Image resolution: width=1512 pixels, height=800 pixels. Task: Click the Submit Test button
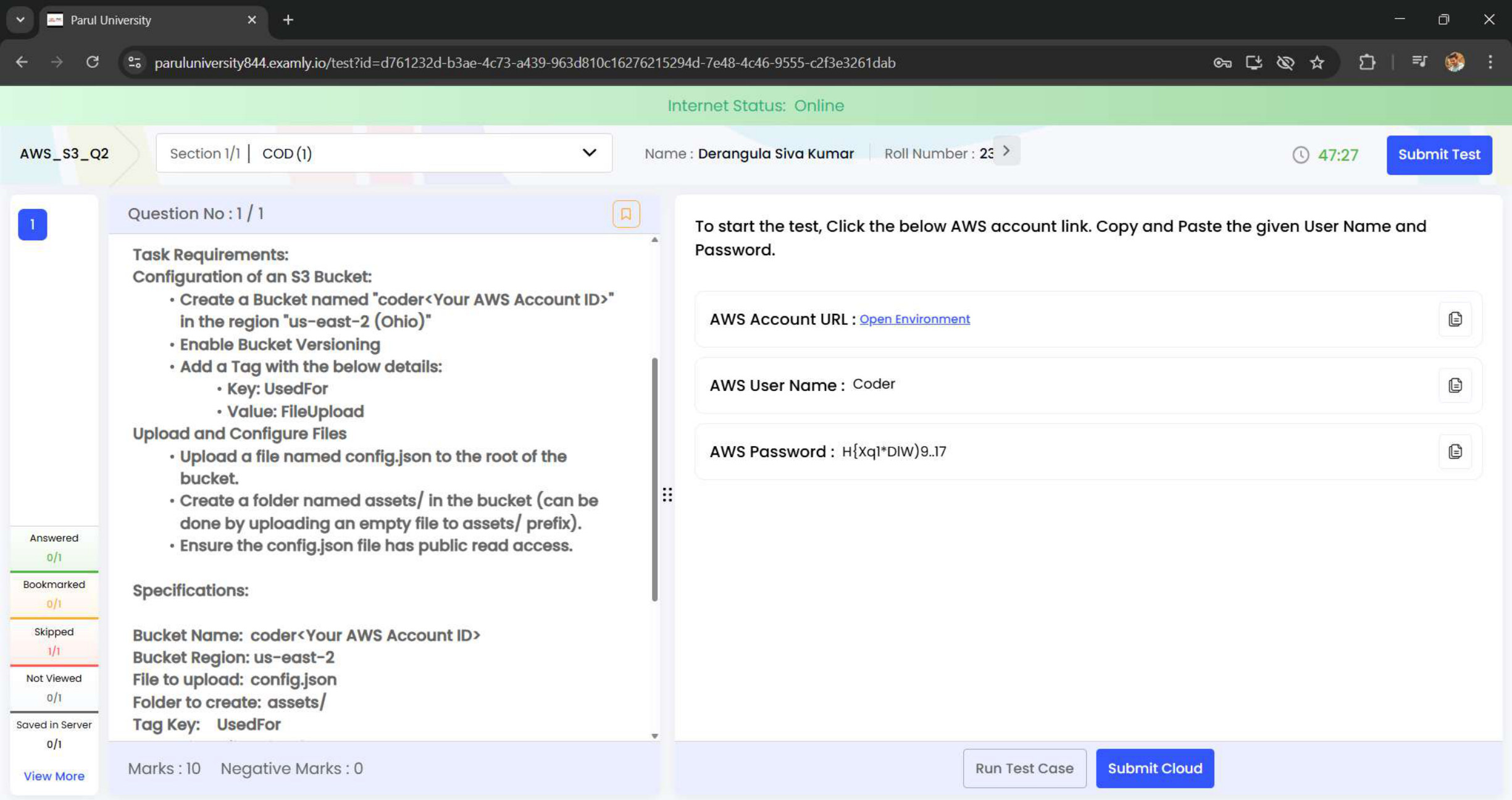pyautogui.click(x=1439, y=154)
